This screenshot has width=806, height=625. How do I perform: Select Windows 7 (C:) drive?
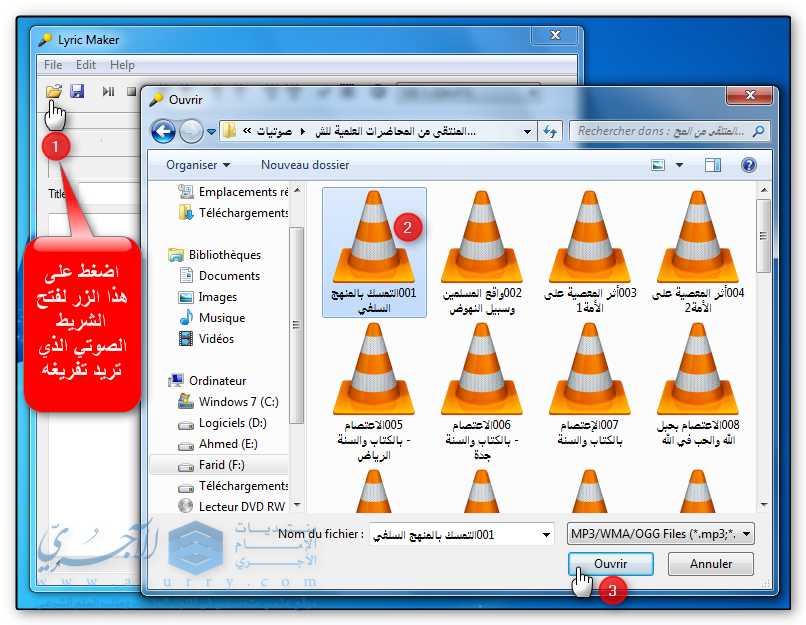point(228,402)
